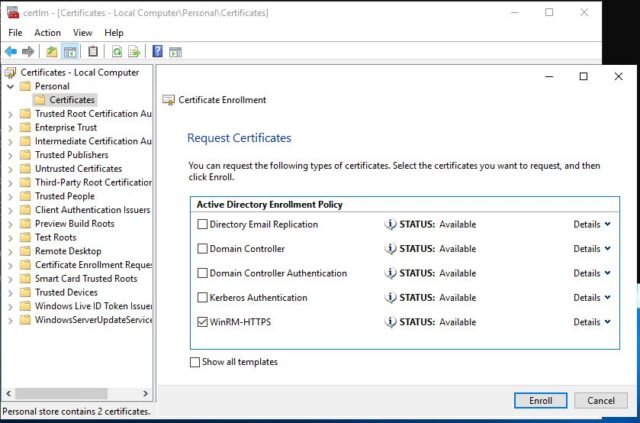Click the Export List toolbar icon
This screenshot has width=640, height=423.
point(134,51)
